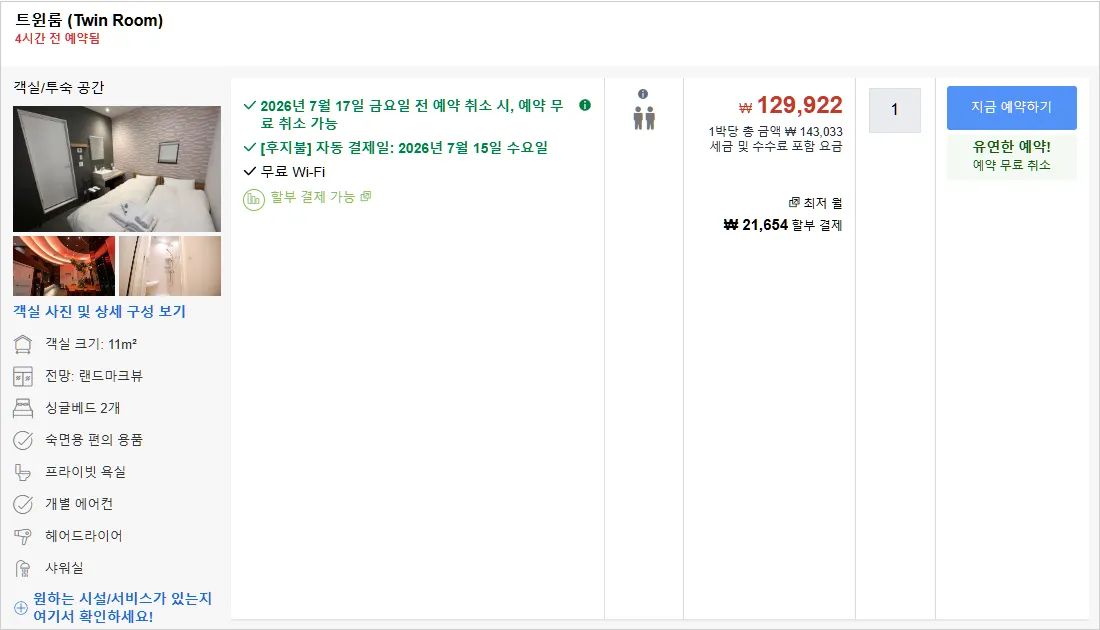Image resolution: width=1100 pixels, height=630 pixels.
Task: Click the shower room icon
Action: click(x=23, y=568)
